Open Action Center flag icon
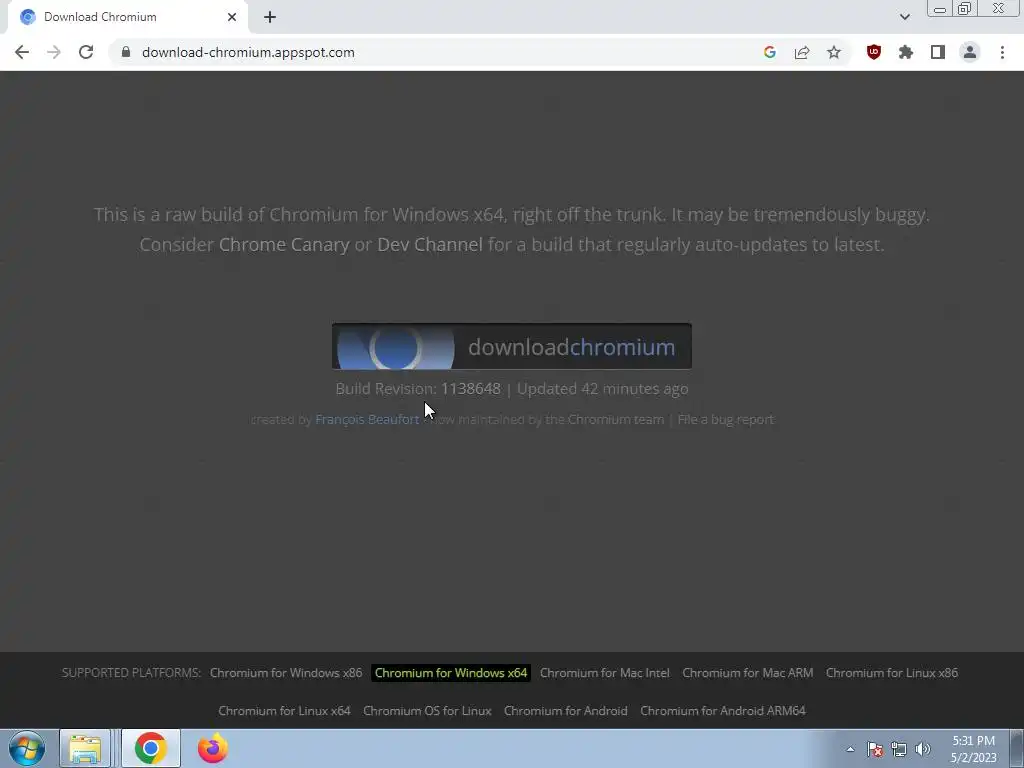This screenshot has width=1024, height=768. click(875, 749)
